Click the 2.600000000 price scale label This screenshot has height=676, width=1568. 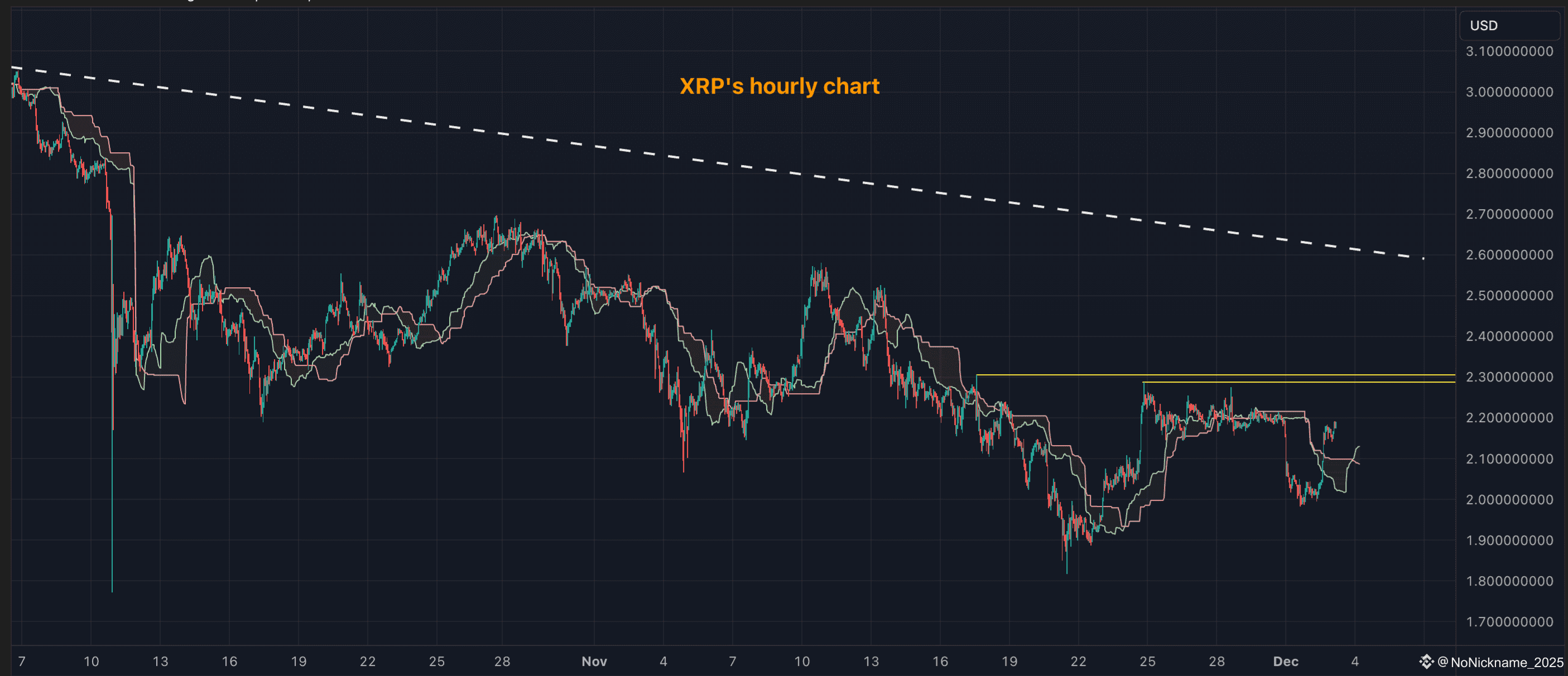click(x=1509, y=255)
